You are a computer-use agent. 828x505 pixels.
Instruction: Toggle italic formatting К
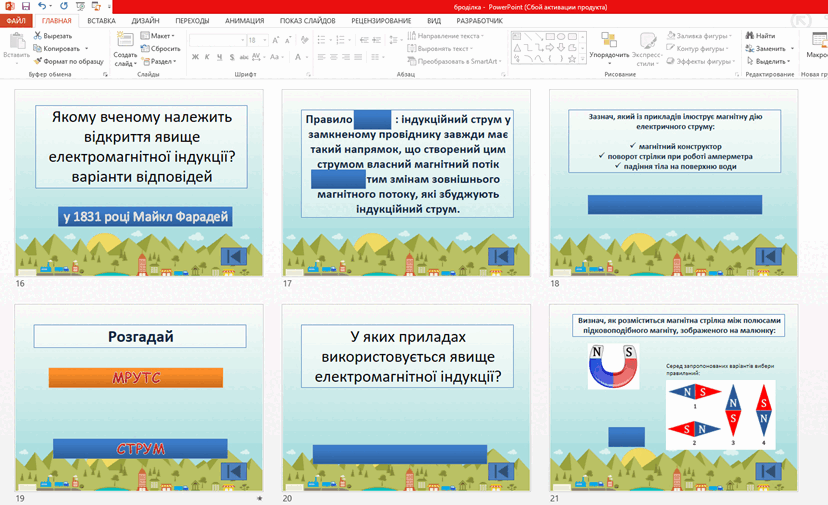(207, 57)
